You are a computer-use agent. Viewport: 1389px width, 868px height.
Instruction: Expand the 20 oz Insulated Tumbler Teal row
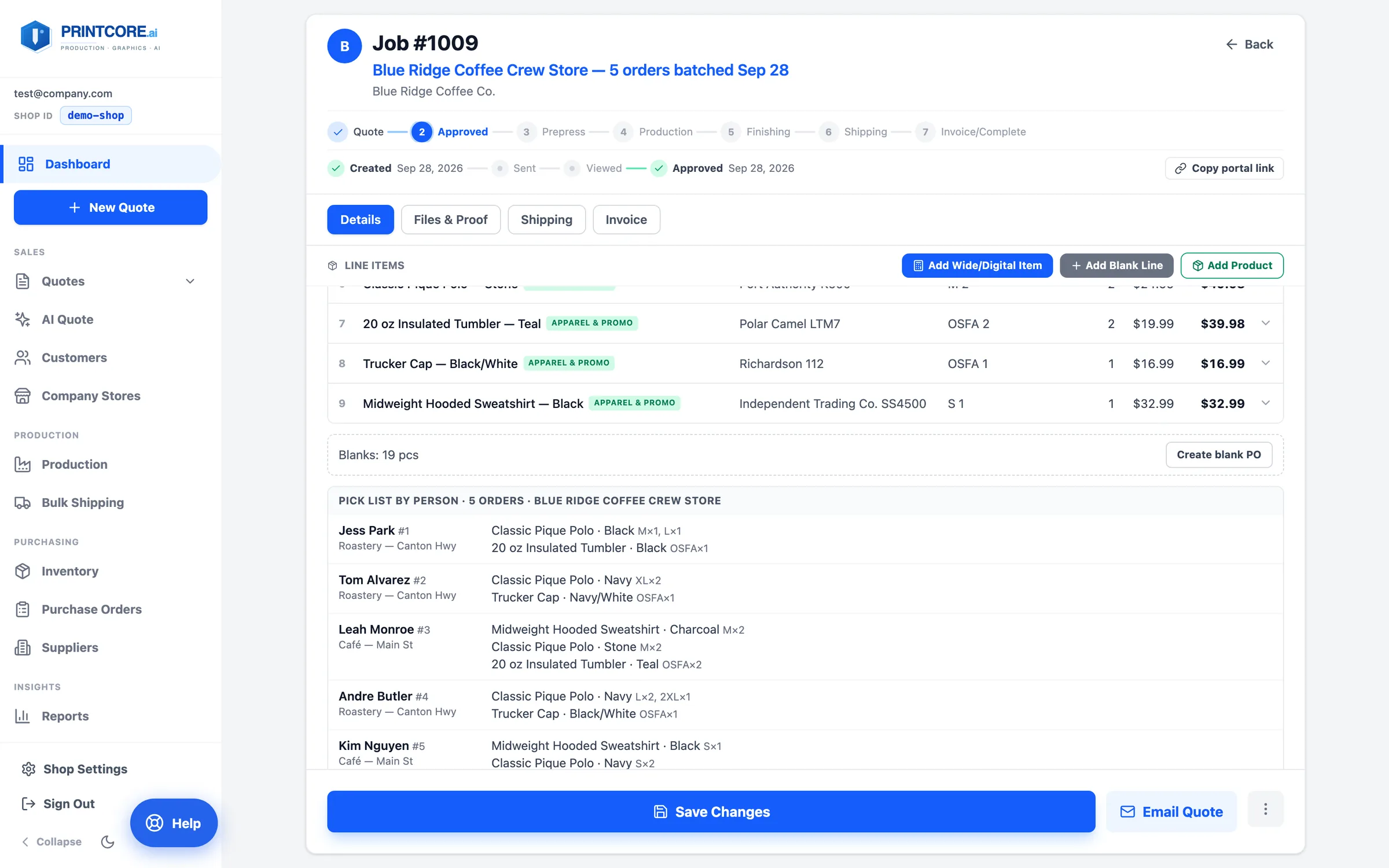point(1266,323)
